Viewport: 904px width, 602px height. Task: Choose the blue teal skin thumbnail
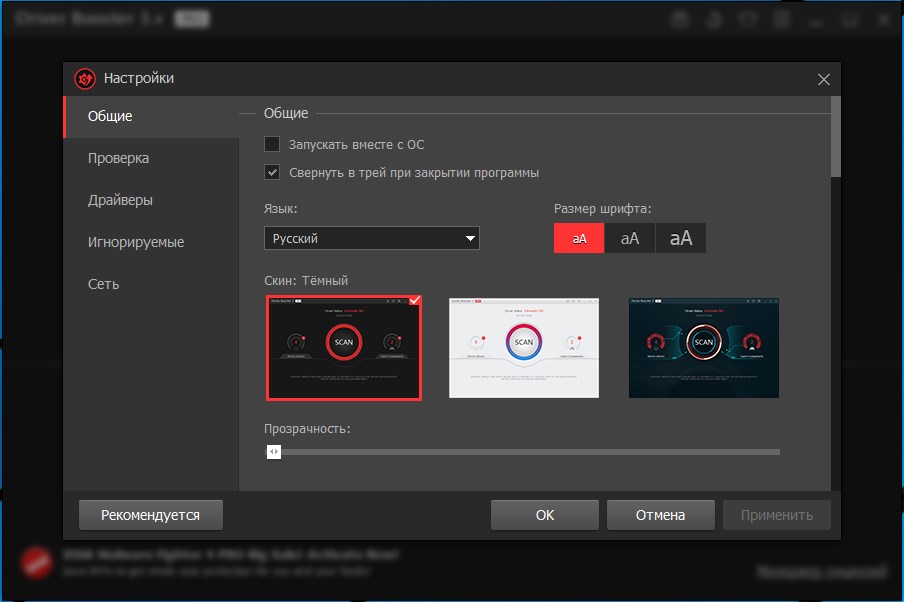click(x=704, y=348)
